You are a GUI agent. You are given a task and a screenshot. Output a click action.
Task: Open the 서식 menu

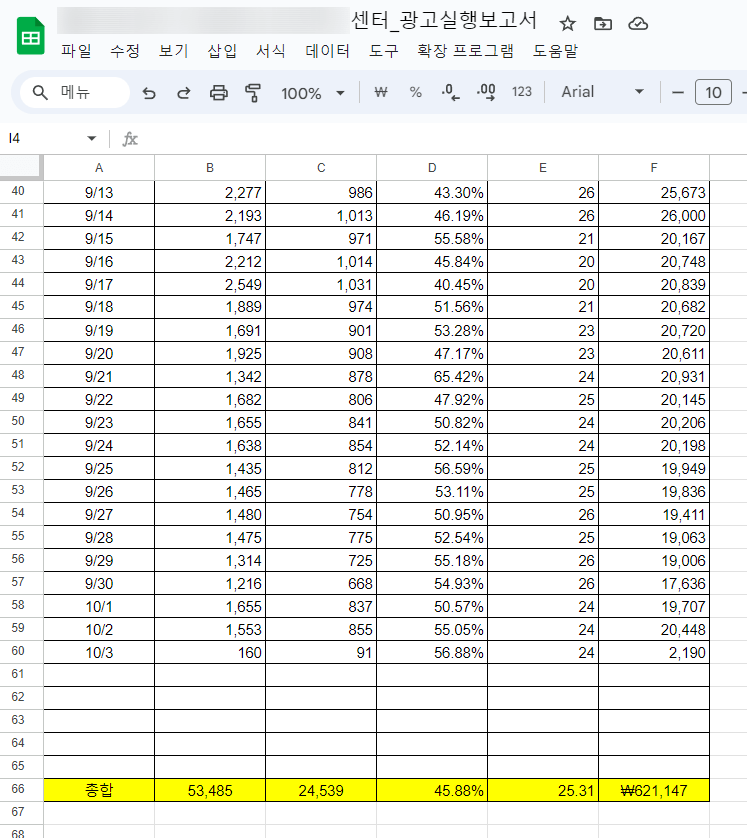pyautogui.click(x=271, y=51)
